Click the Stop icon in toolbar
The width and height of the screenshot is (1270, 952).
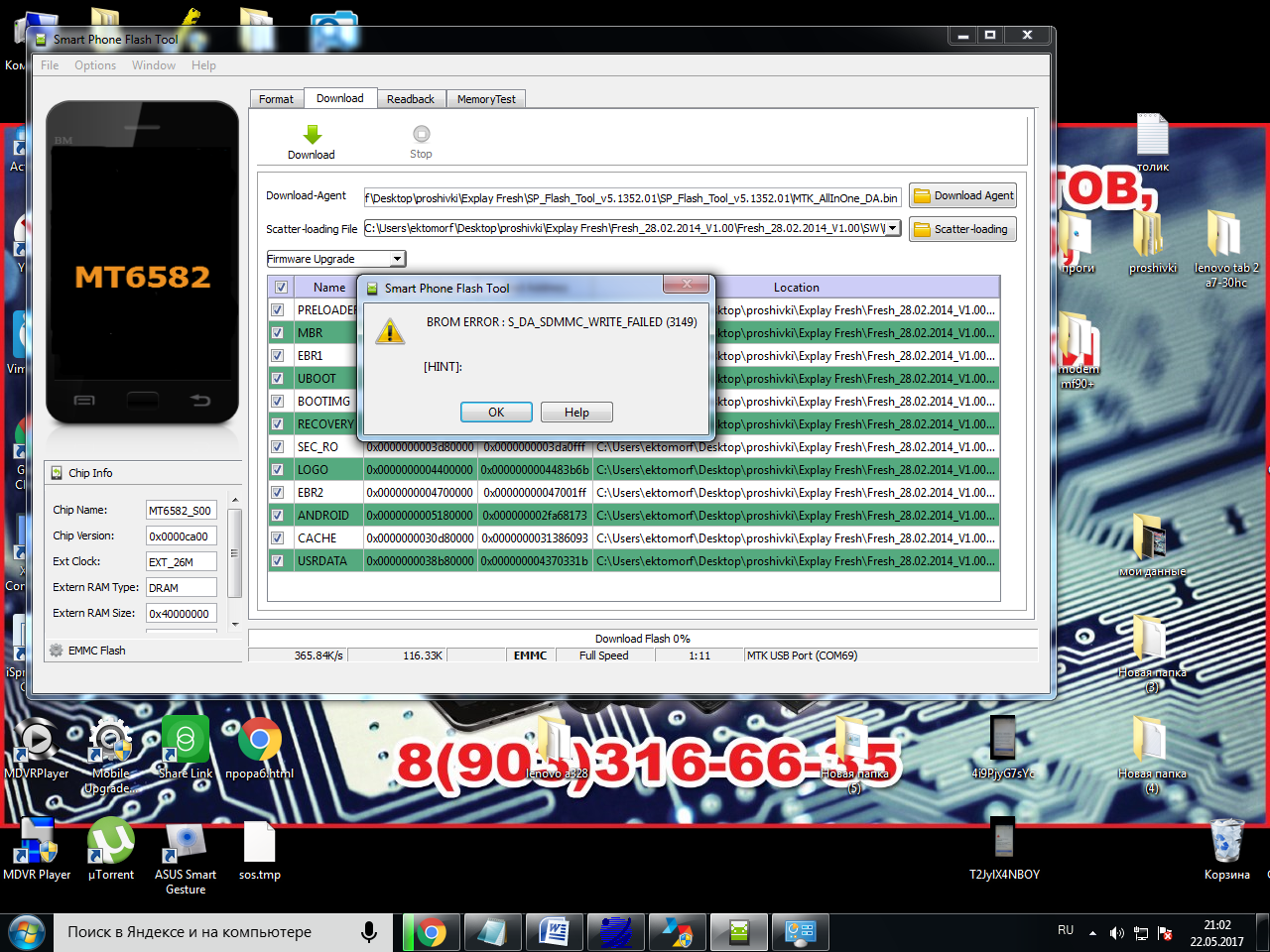click(x=421, y=135)
